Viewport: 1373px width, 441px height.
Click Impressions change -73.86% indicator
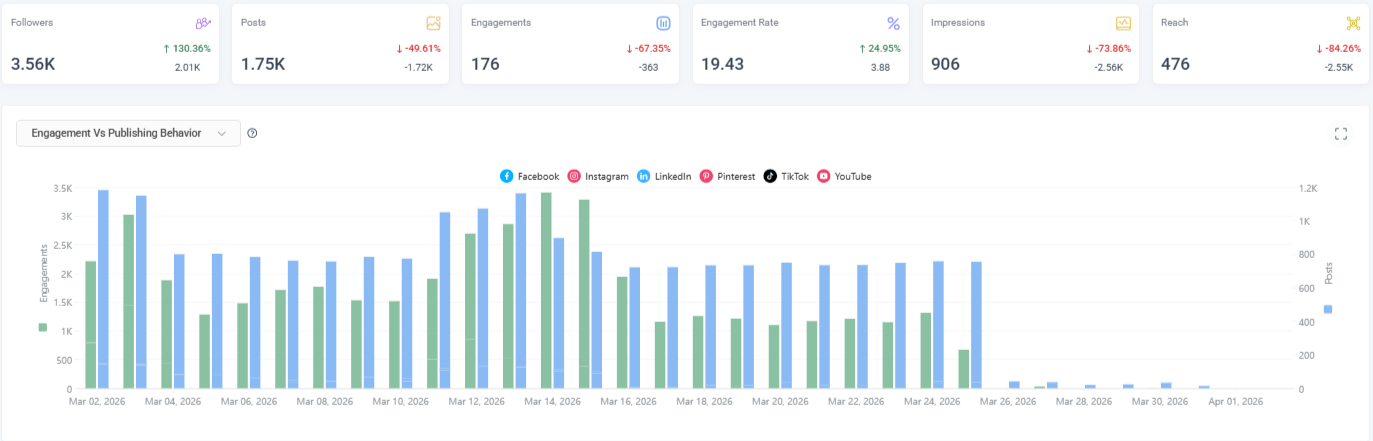pos(1108,48)
